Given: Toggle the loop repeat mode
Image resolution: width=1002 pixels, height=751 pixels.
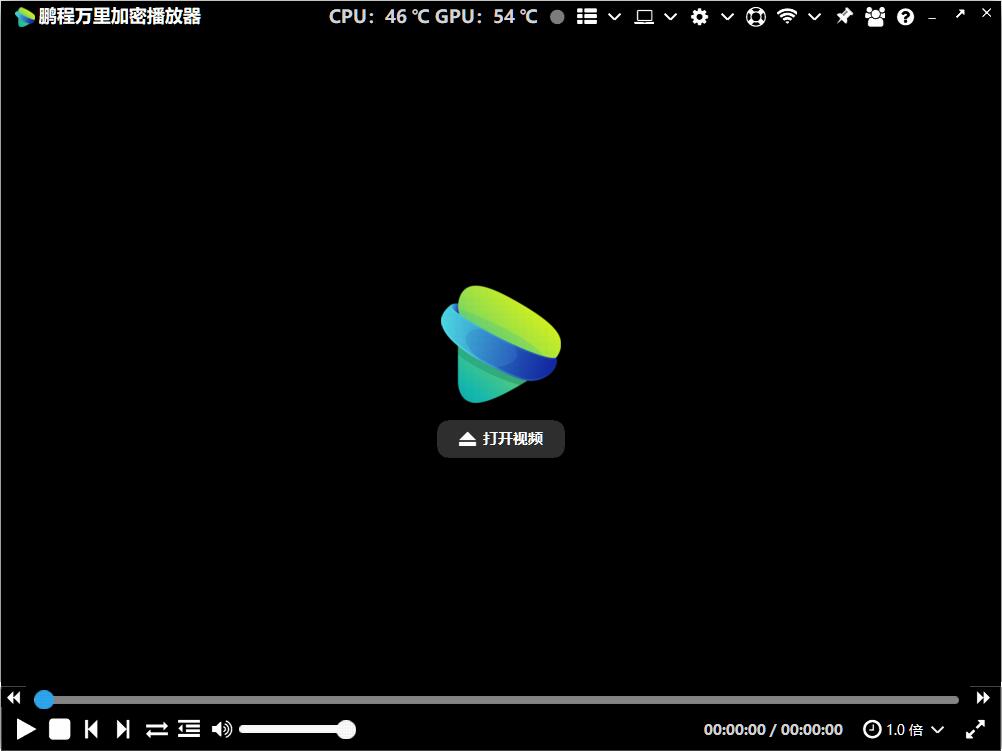Looking at the screenshot, I should coord(157,729).
